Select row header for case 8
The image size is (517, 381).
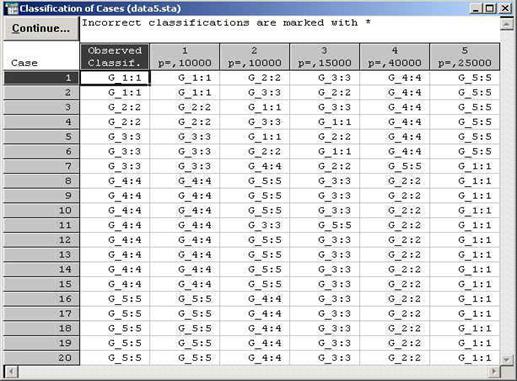41,181
